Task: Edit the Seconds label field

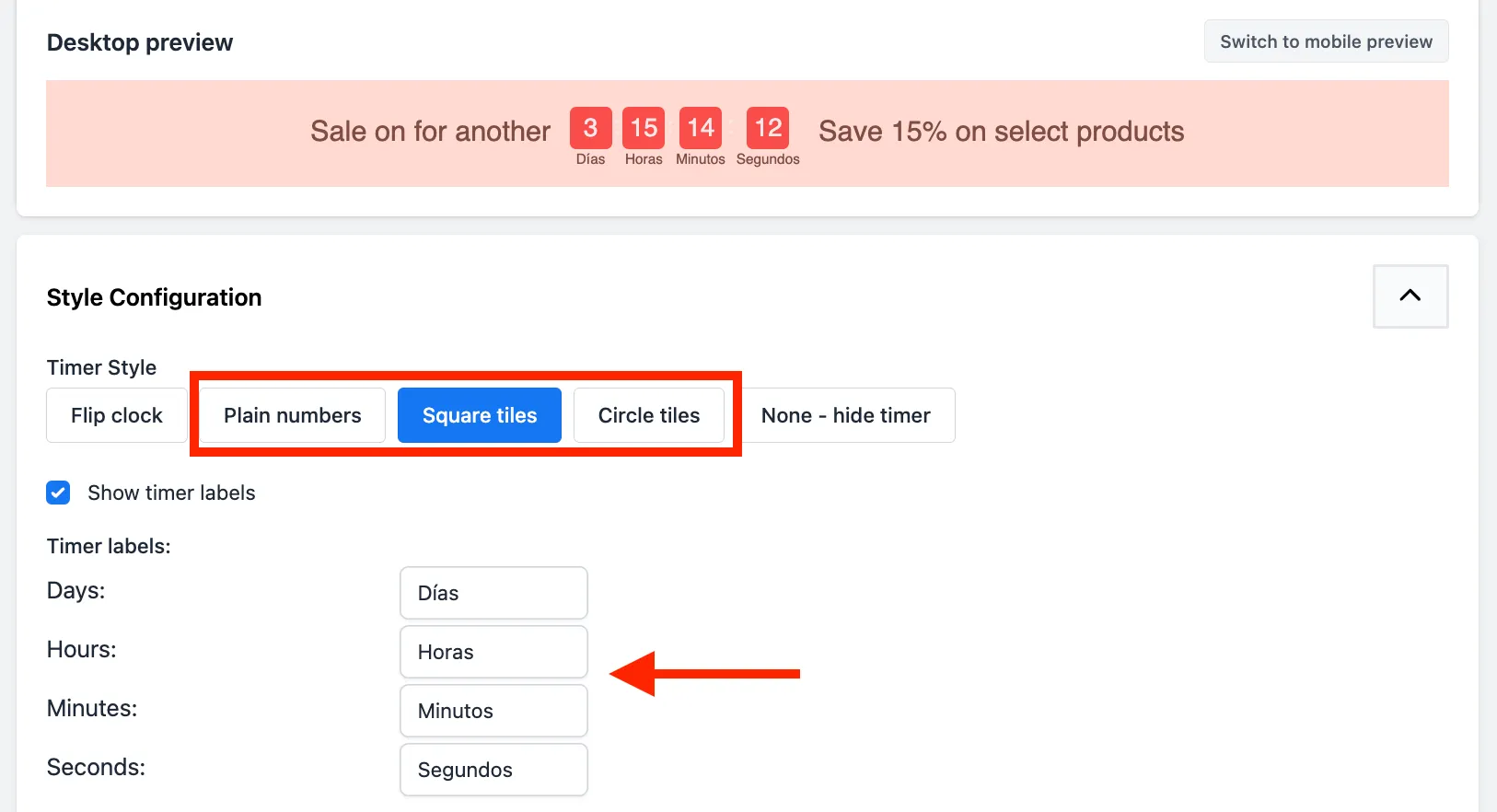Action: coord(493,770)
